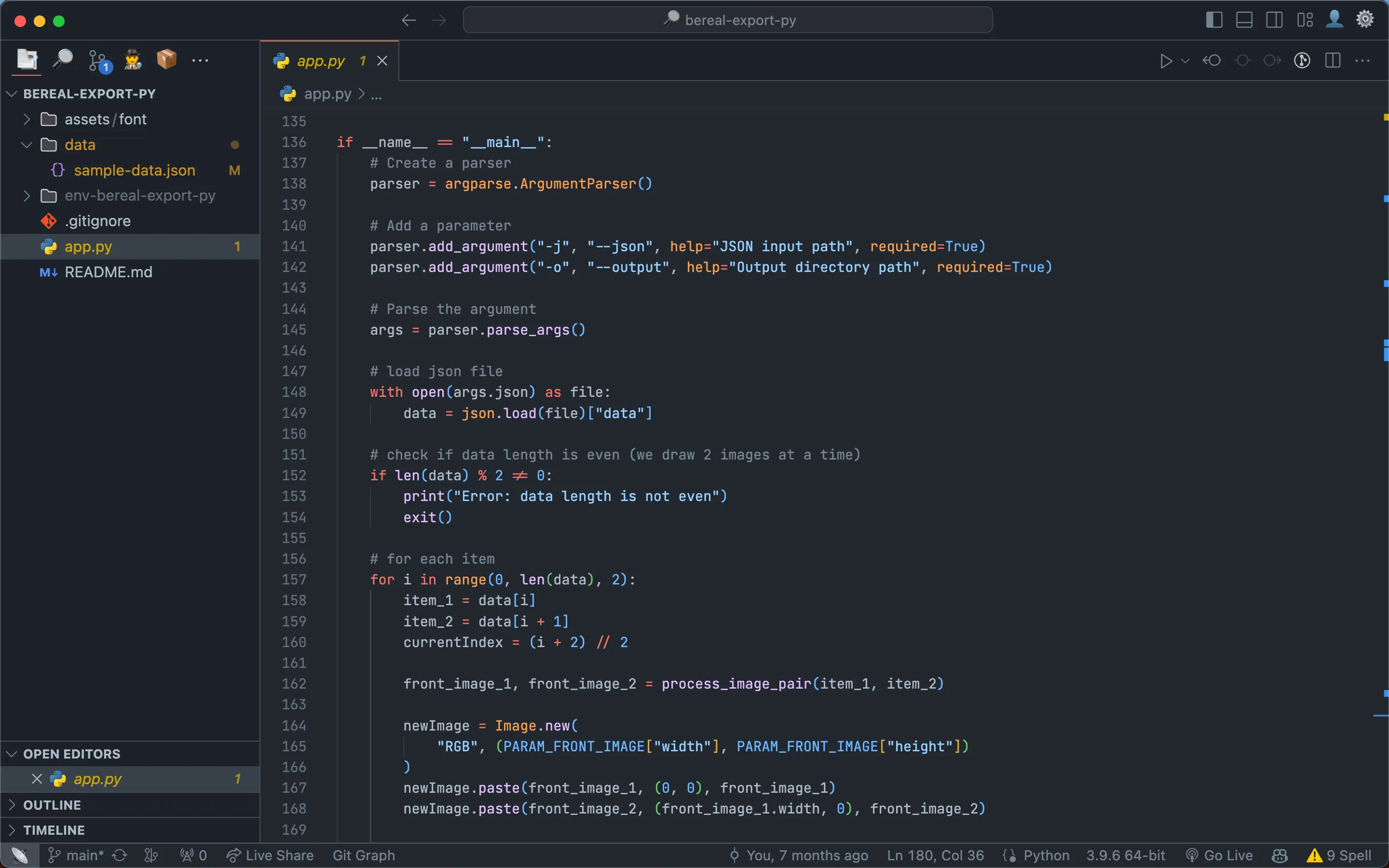Open the .gitignore file
Image resolution: width=1389 pixels, height=868 pixels.
coord(130,221)
